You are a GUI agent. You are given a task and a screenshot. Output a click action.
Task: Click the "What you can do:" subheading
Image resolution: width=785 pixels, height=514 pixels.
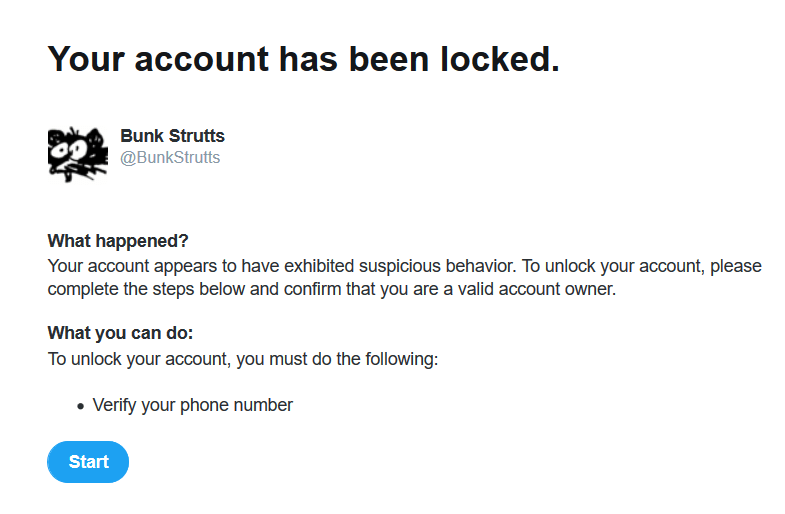click(x=120, y=334)
